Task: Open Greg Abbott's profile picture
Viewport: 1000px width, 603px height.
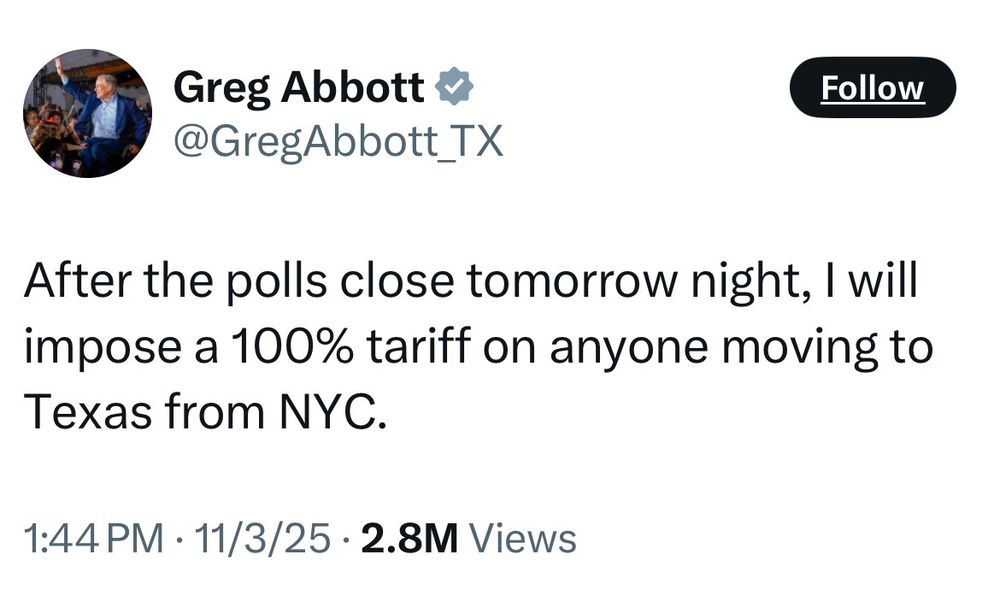Action: [87, 113]
